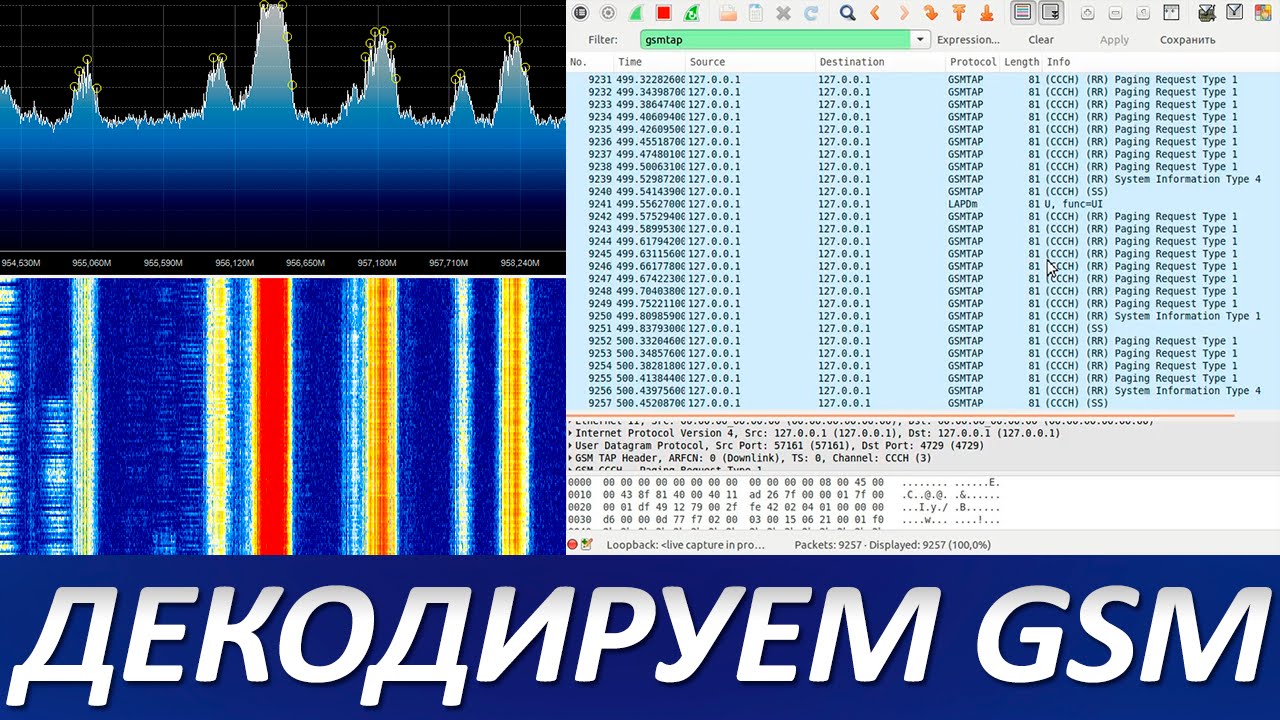Select packet 9246 Paging Request row
Screen dimensions: 1280x720
coord(923,266)
